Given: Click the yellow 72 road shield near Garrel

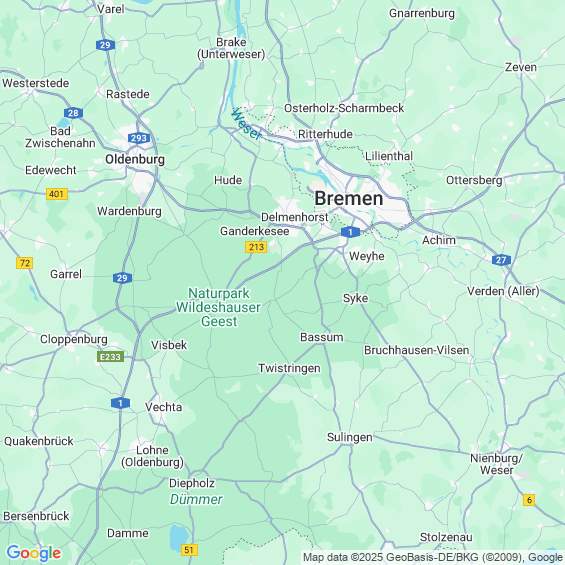Looking at the screenshot, I should pyautogui.click(x=25, y=263).
